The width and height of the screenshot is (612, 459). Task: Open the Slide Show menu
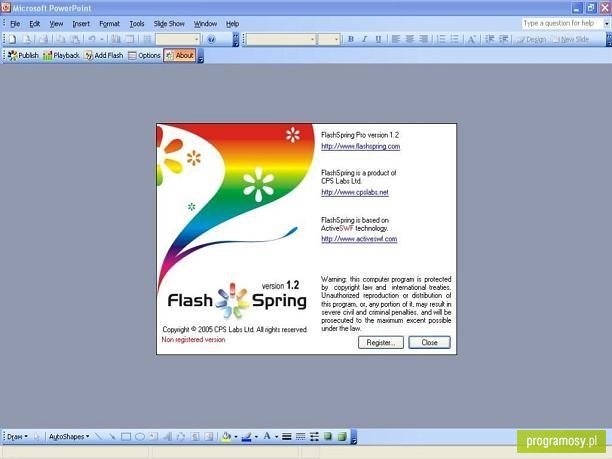169,24
